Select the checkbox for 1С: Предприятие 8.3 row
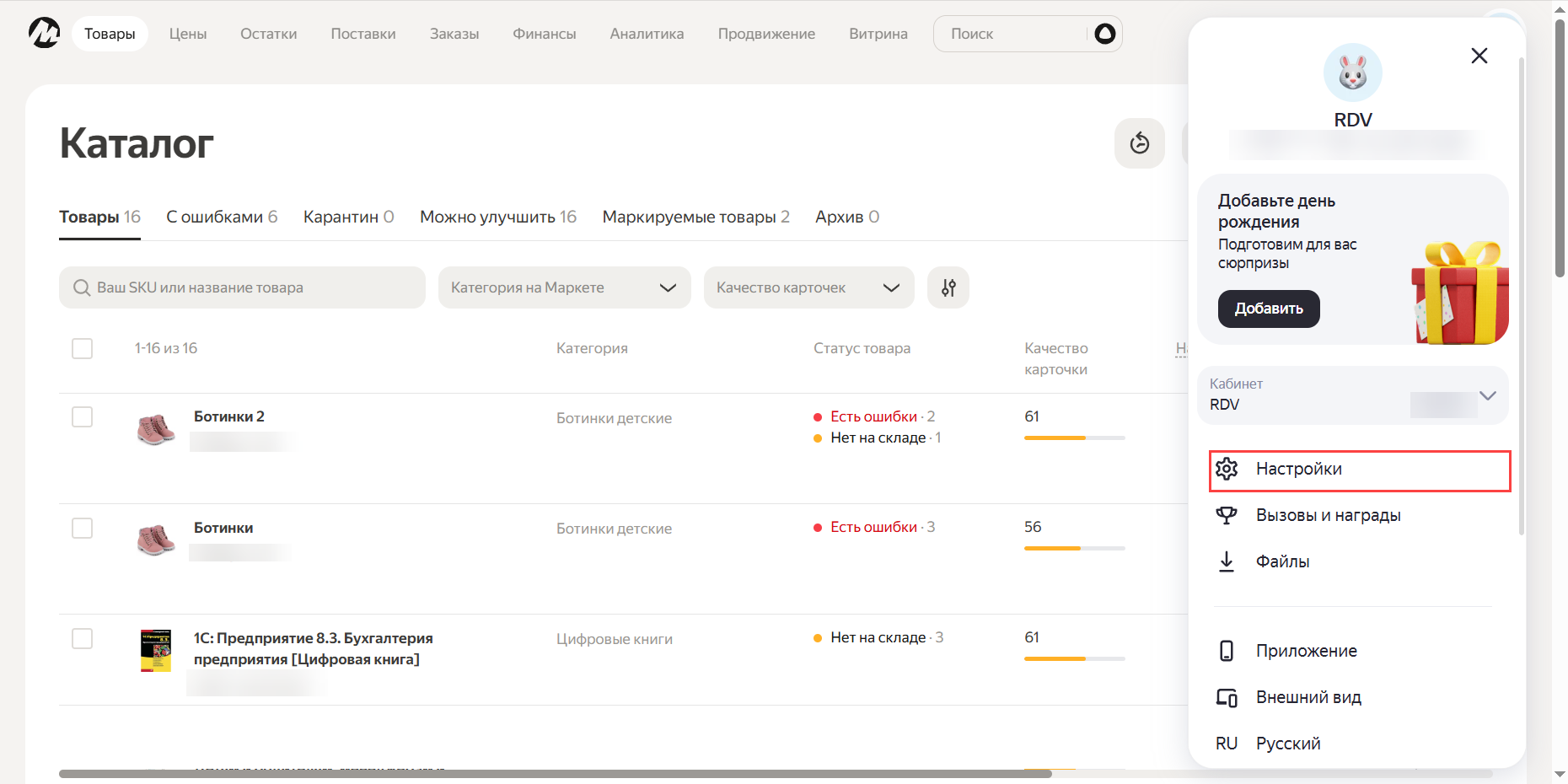 pos(82,639)
